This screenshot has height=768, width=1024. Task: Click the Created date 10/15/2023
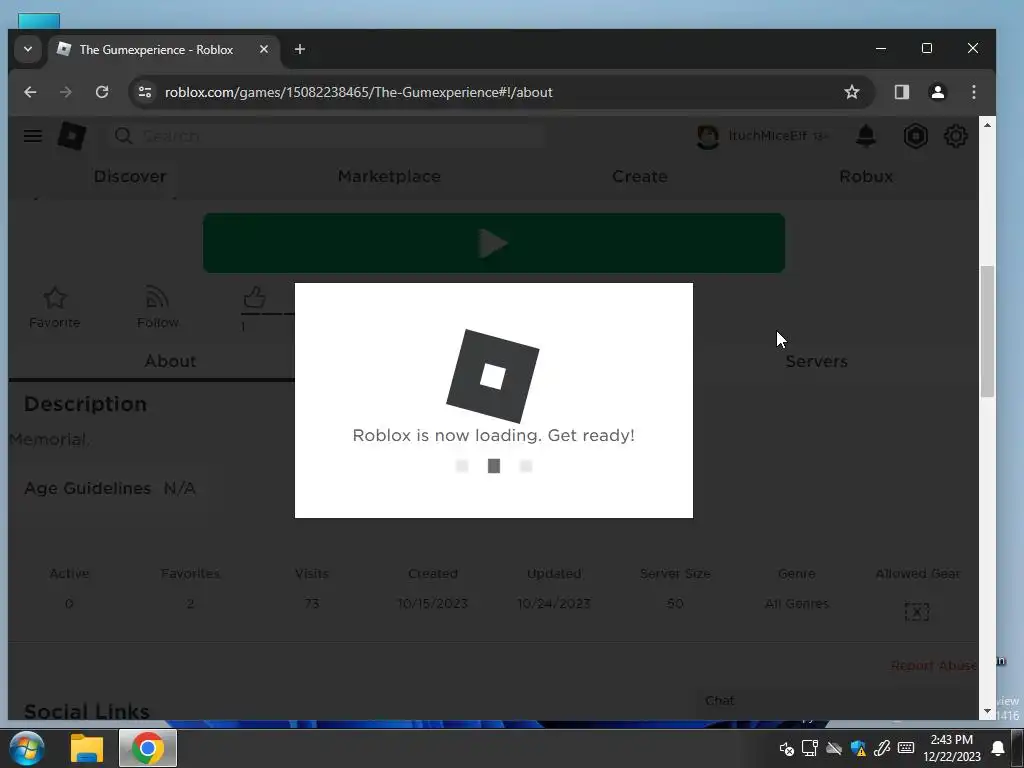pyautogui.click(x=432, y=604)
